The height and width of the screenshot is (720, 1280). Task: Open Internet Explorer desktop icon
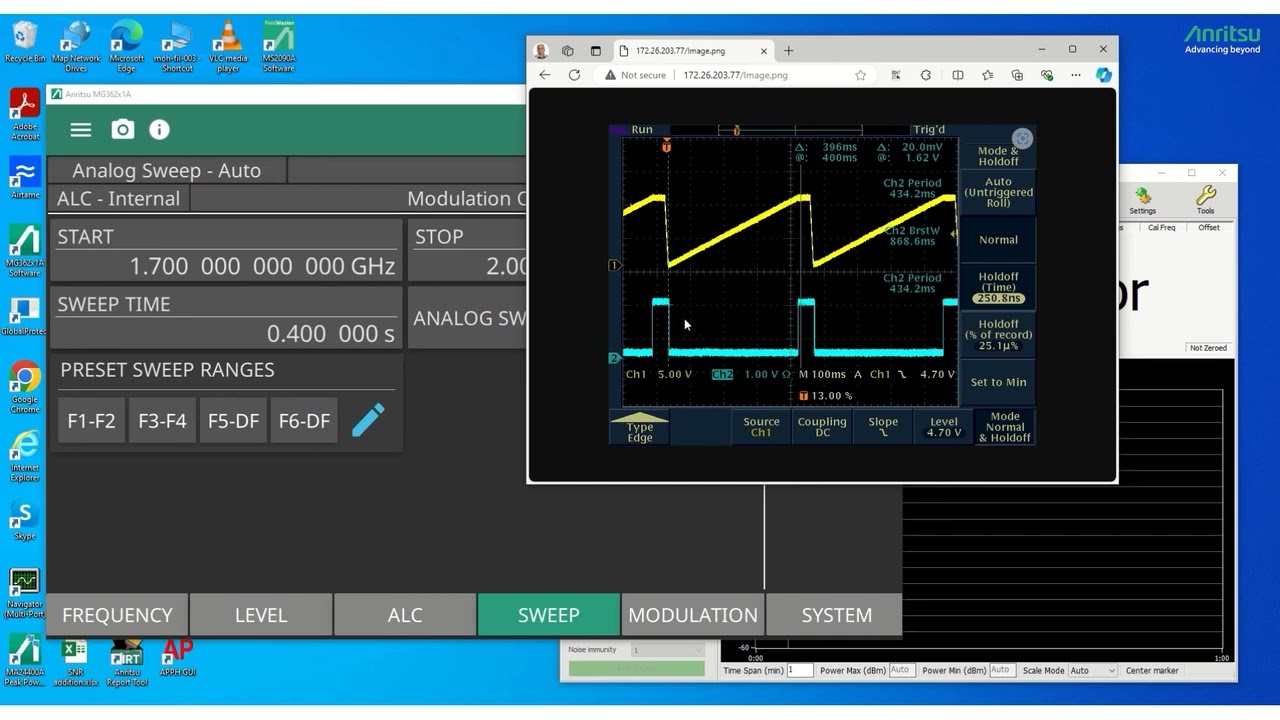pyautogui.click(x=25, y=456)
